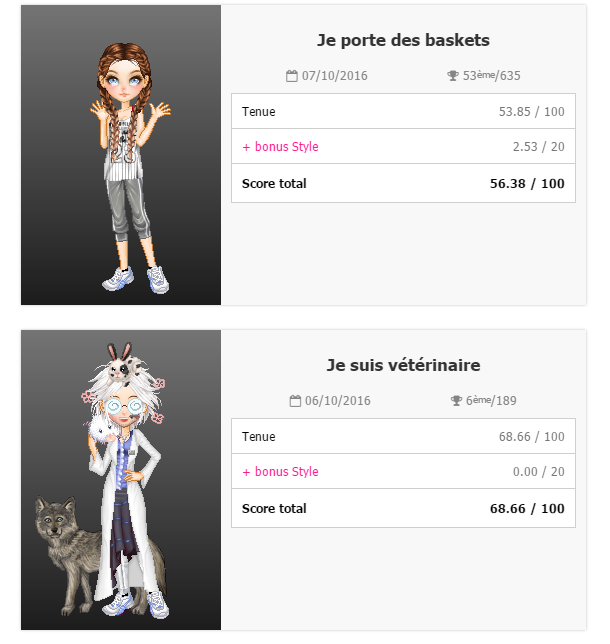
Task: Click the pink '+ bonus Style' showing 2.53
Action: click(281, 147)
